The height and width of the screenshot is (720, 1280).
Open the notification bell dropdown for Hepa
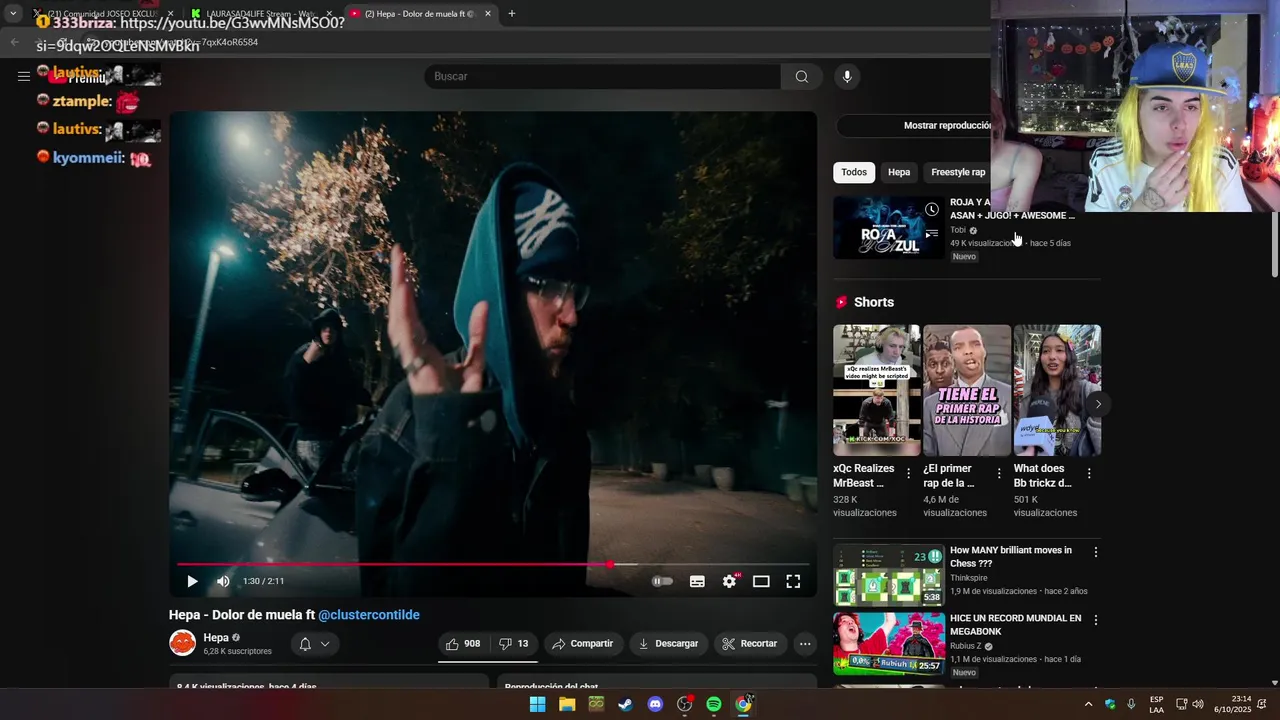tap(314, 644)
